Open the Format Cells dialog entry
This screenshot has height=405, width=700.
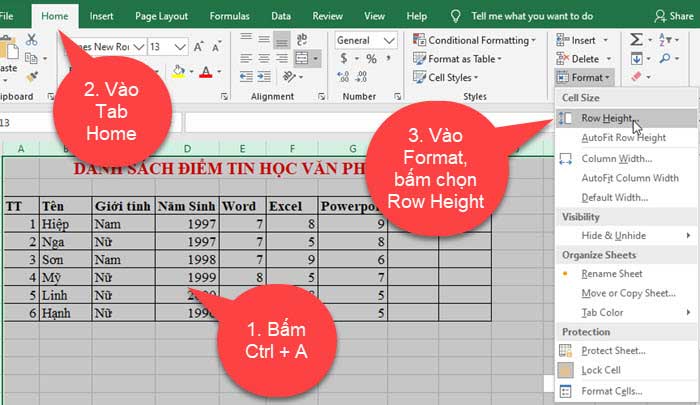(612, 391)
